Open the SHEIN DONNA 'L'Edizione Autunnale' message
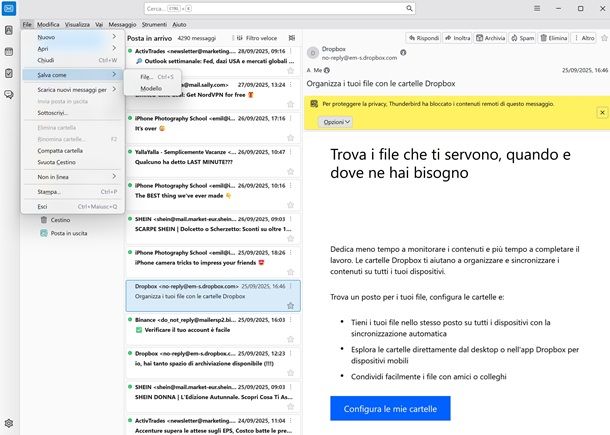This screenshot has height=435, width=610. (x=213, y=396)
